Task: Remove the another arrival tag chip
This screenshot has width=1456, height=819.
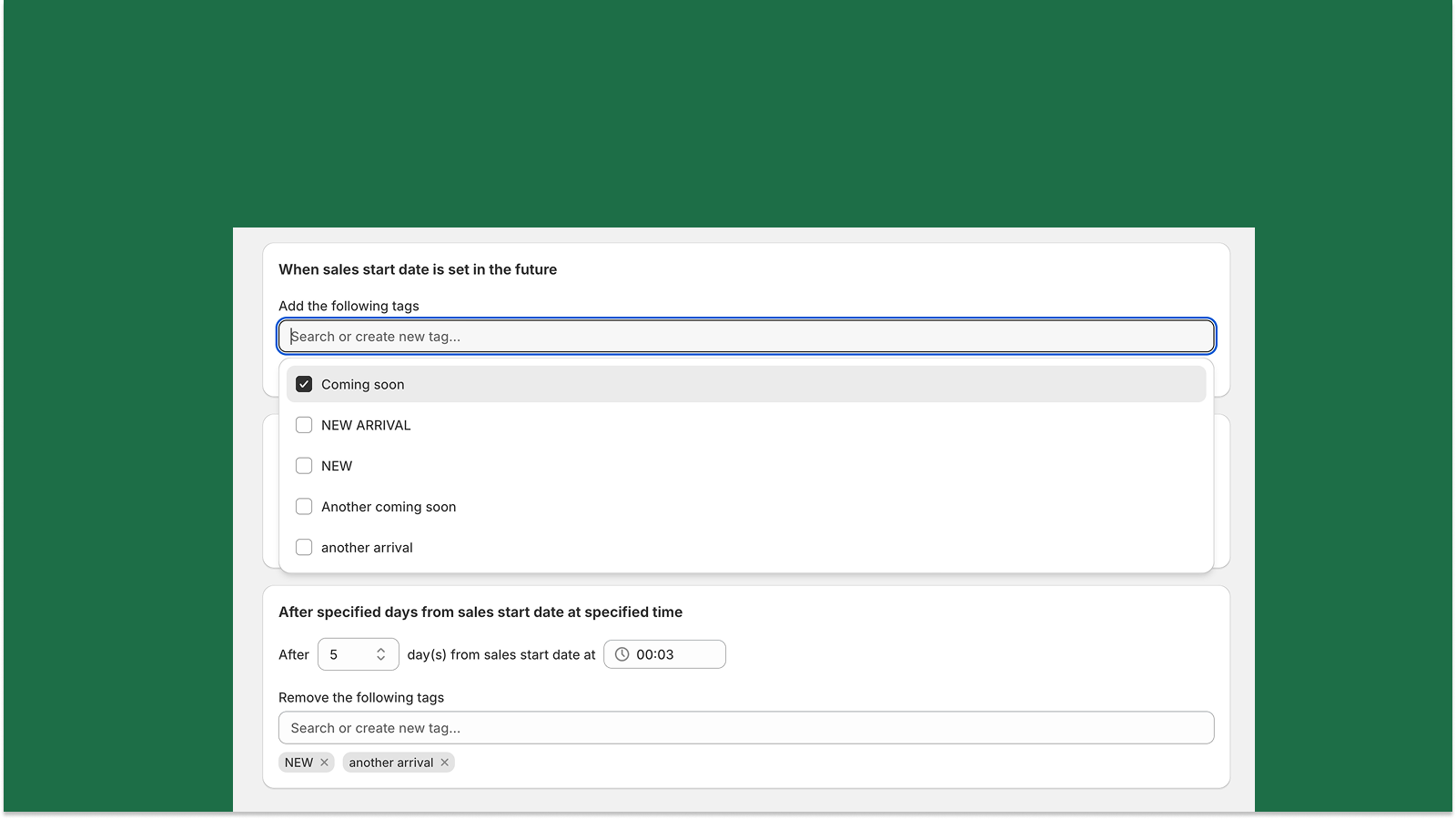Action: 444,763
